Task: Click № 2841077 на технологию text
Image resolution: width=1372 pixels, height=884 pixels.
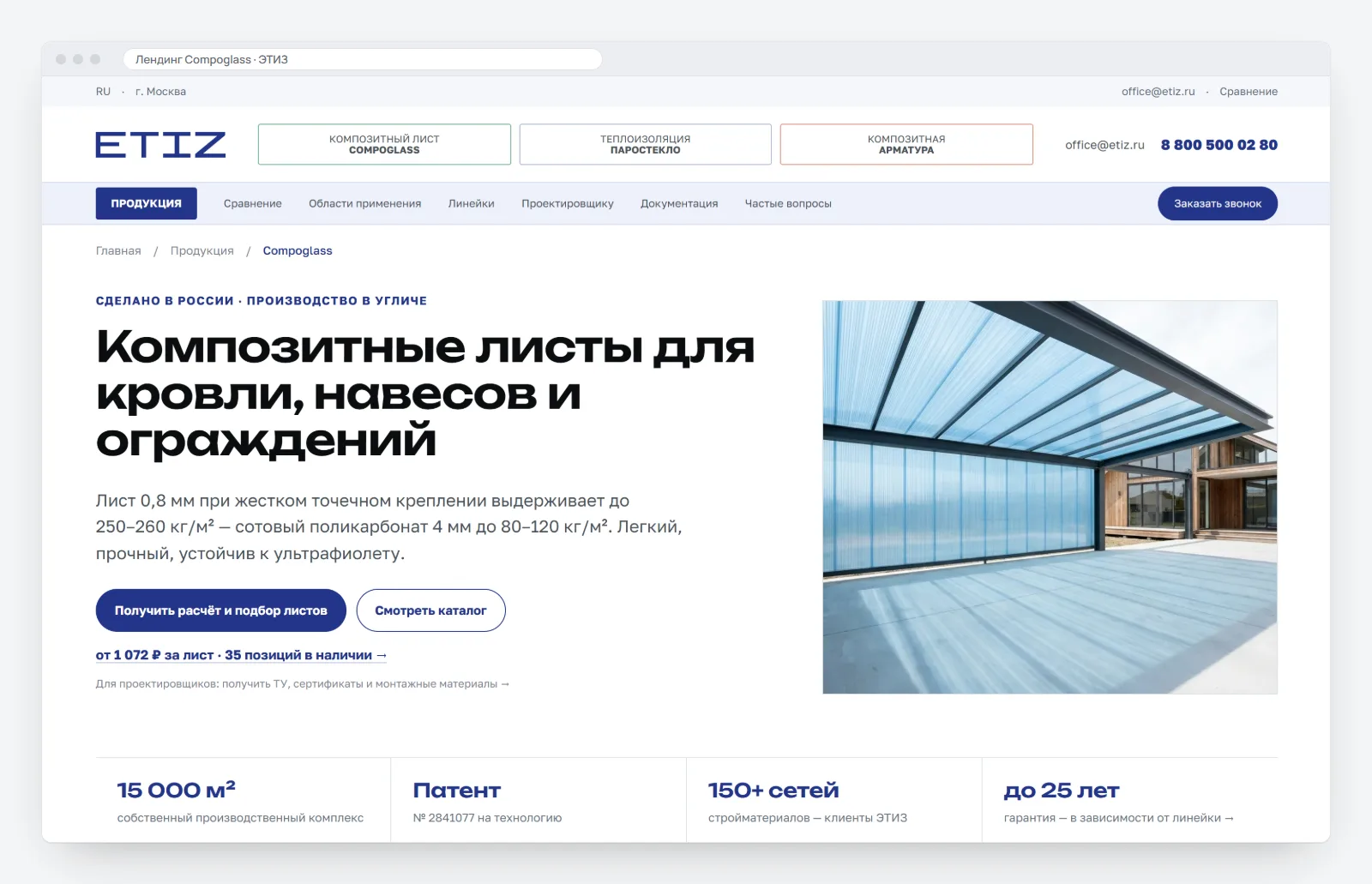Action: tap(487, 818)
